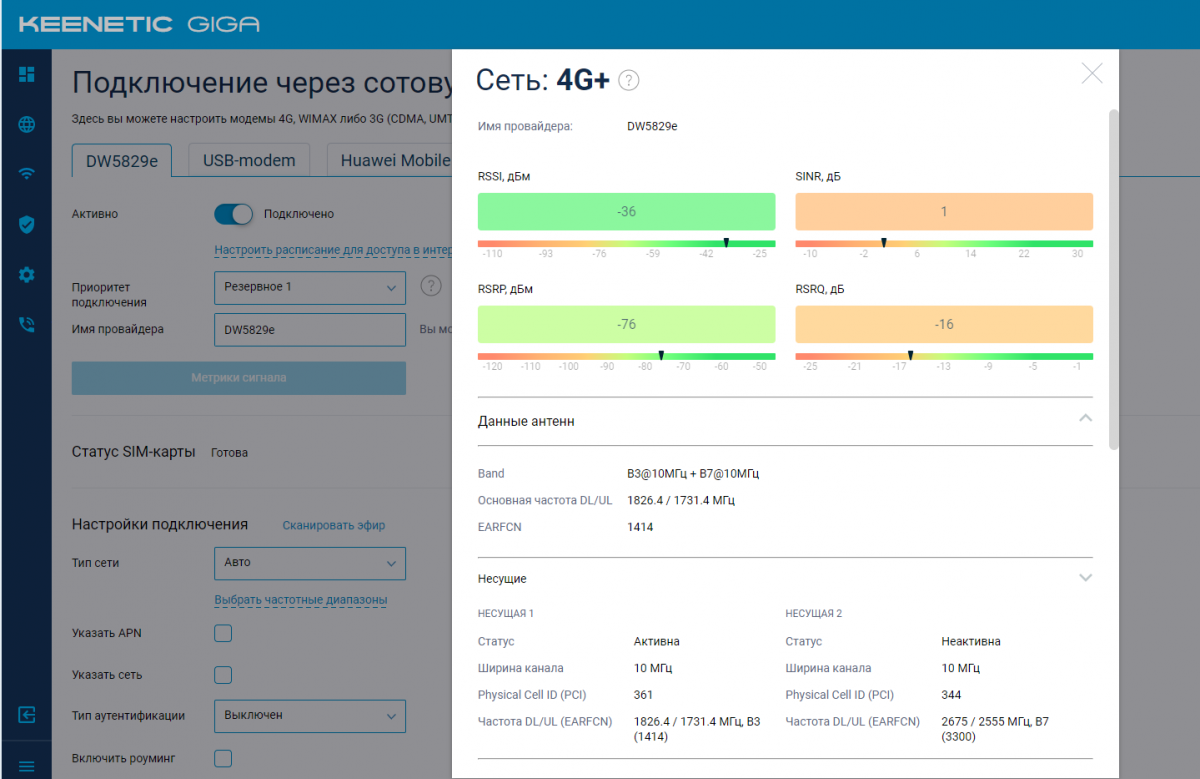The image size is (1200, 779).
Task: Open the security shield sidebar icon
Action: click(27, 224)
